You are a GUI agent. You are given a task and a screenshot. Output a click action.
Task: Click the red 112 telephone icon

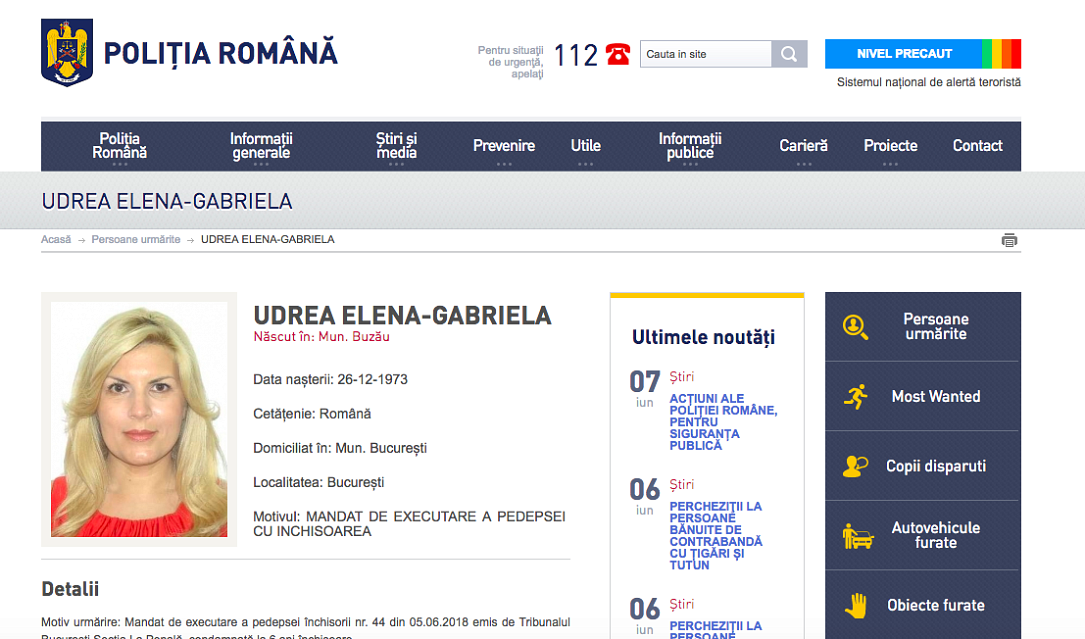pyautogui.click(x=618, y=54)
